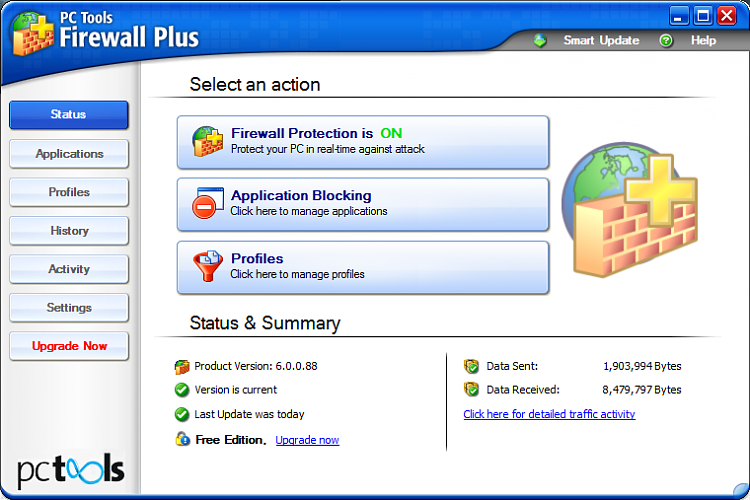Go to the Profiles sidebar tab

tap(69, 192)
